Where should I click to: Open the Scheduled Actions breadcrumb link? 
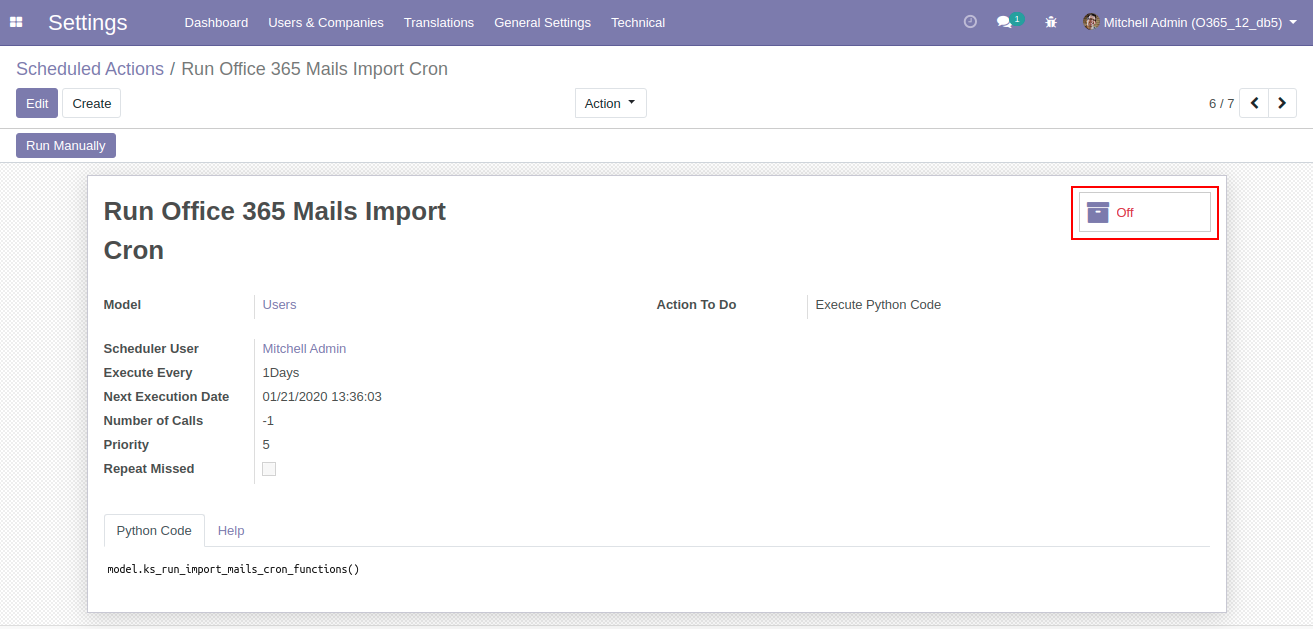point(90,69)
